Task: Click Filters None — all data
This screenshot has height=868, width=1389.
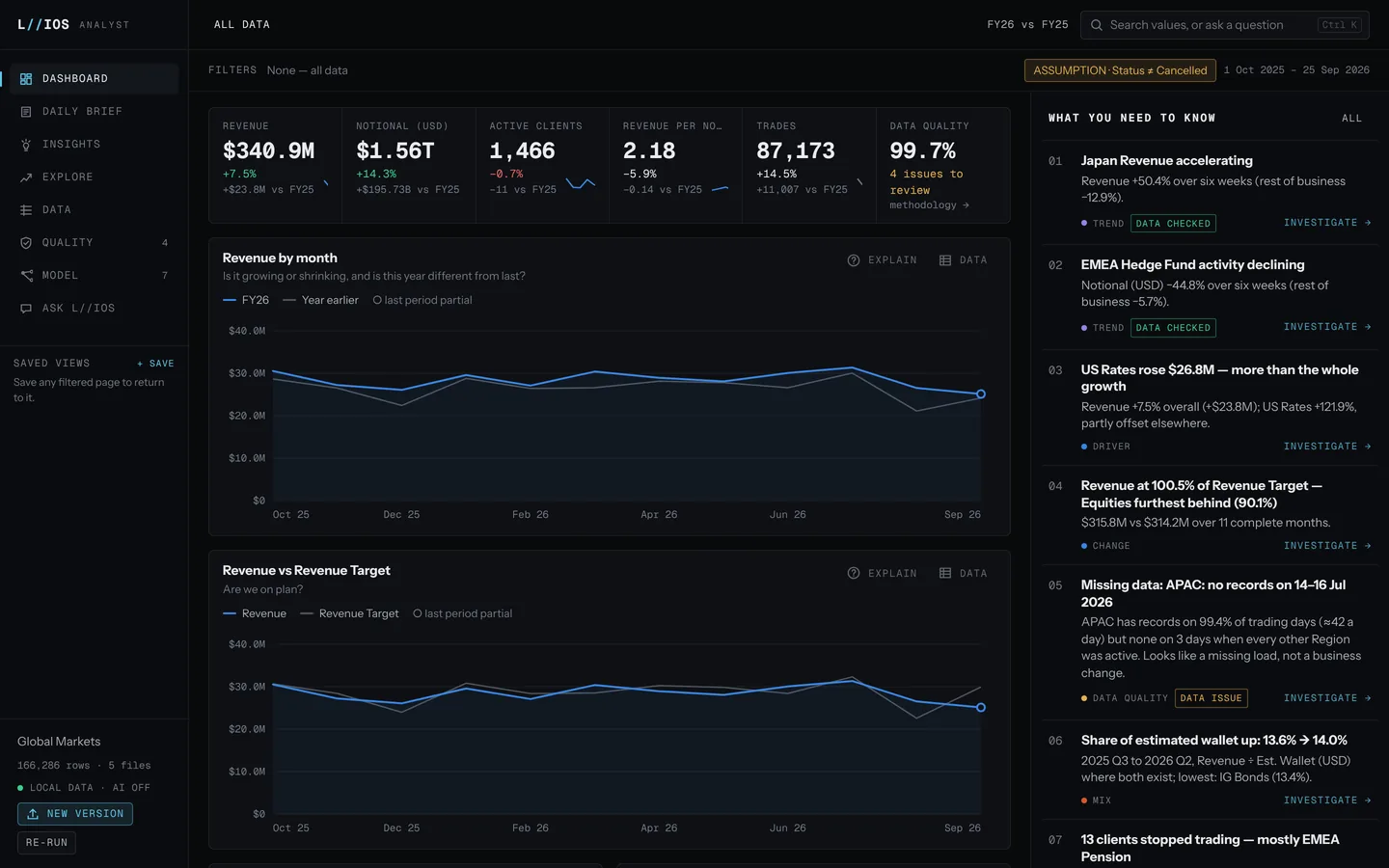Action: (278, 70)
